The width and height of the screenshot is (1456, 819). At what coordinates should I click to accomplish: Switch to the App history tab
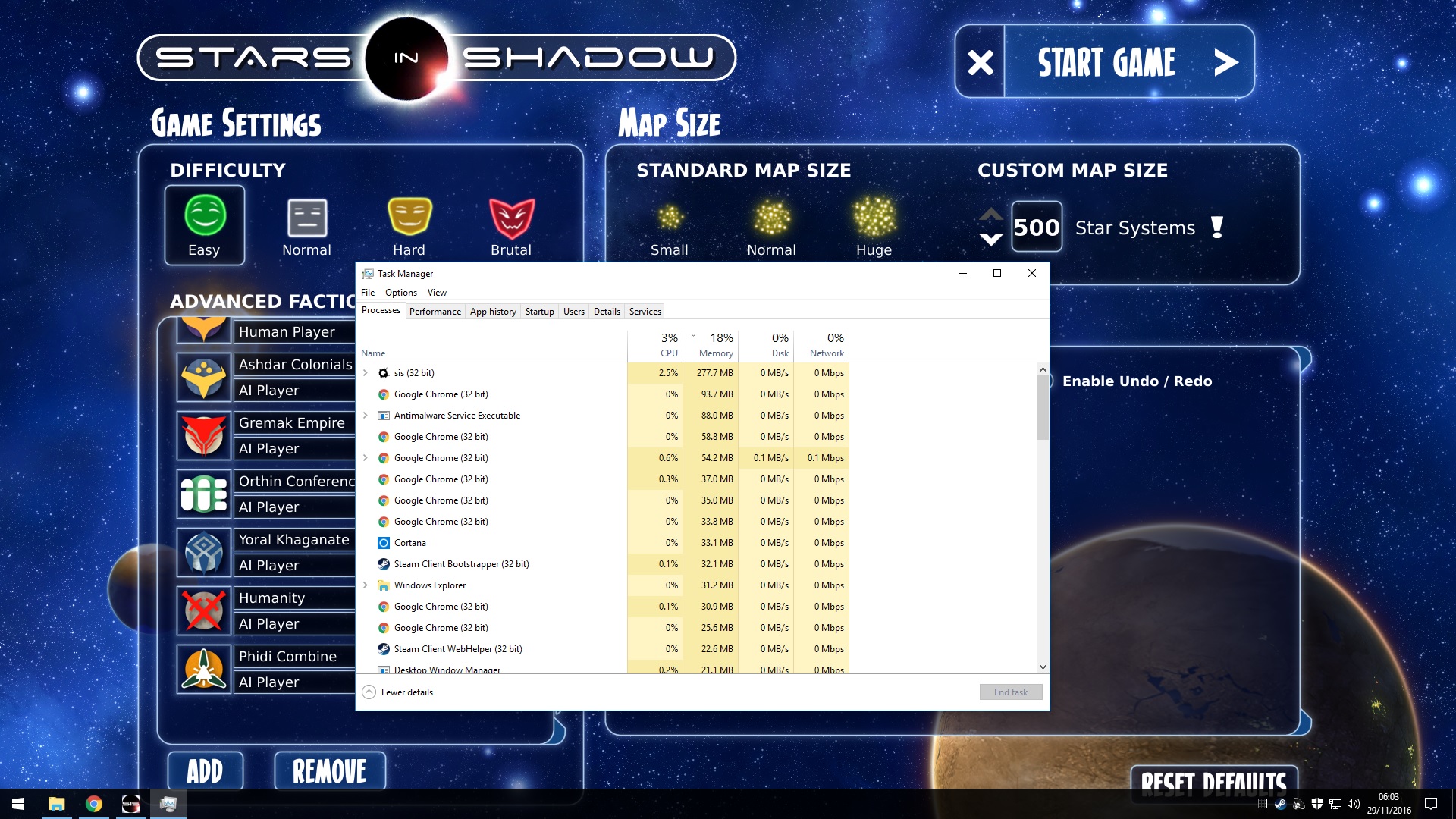pos(493,312)
